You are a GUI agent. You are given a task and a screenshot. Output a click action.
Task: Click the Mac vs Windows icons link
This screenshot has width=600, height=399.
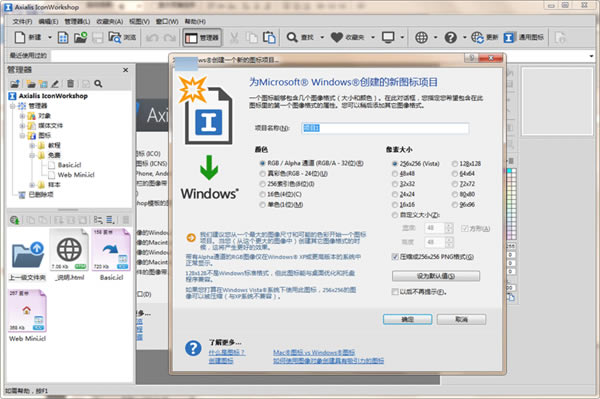314,352
